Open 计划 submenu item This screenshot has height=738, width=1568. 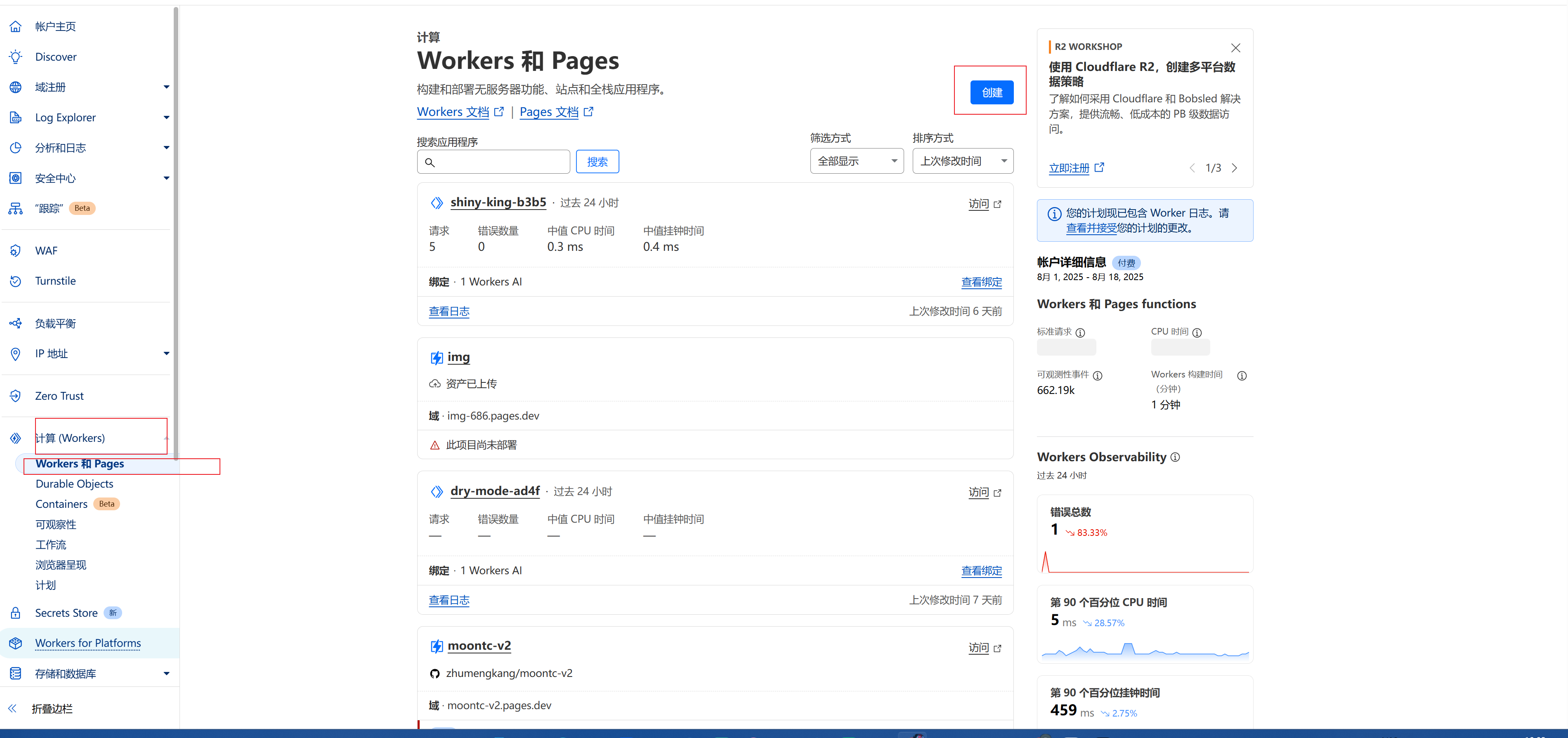pyautogui.click(x=46, y=585)
